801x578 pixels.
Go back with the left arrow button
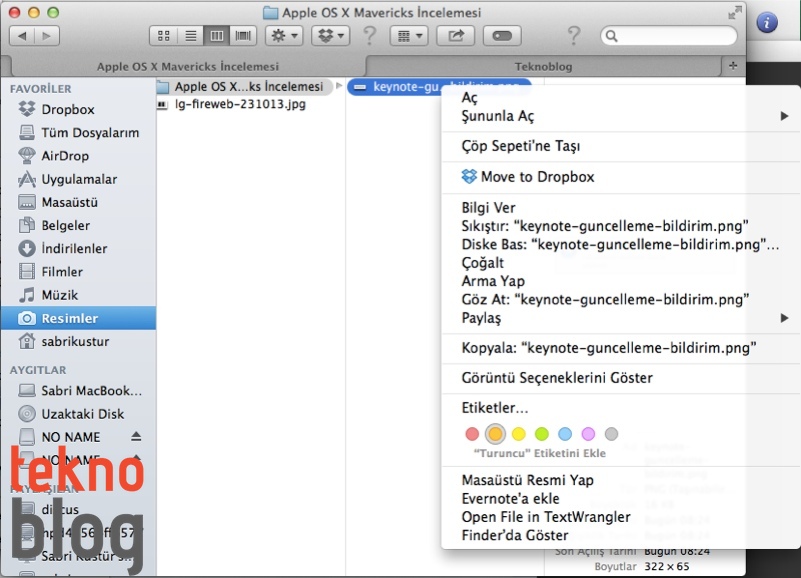(x=22, y=36)
